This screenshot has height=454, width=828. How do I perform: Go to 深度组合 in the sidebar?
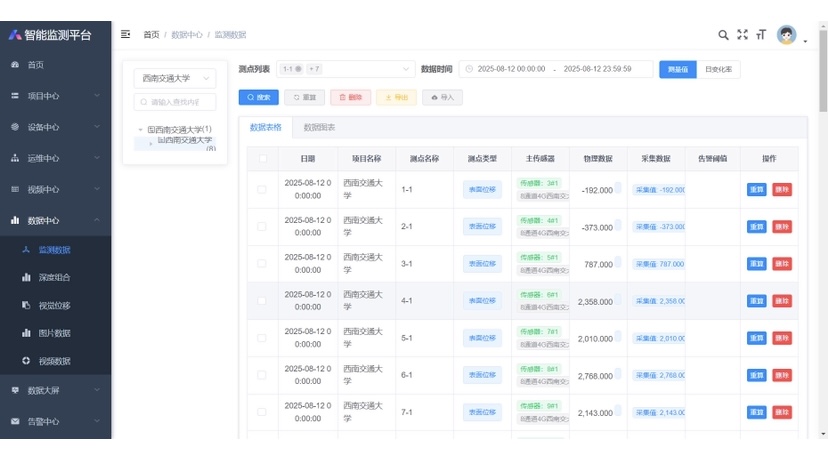(x=54, y=277)
